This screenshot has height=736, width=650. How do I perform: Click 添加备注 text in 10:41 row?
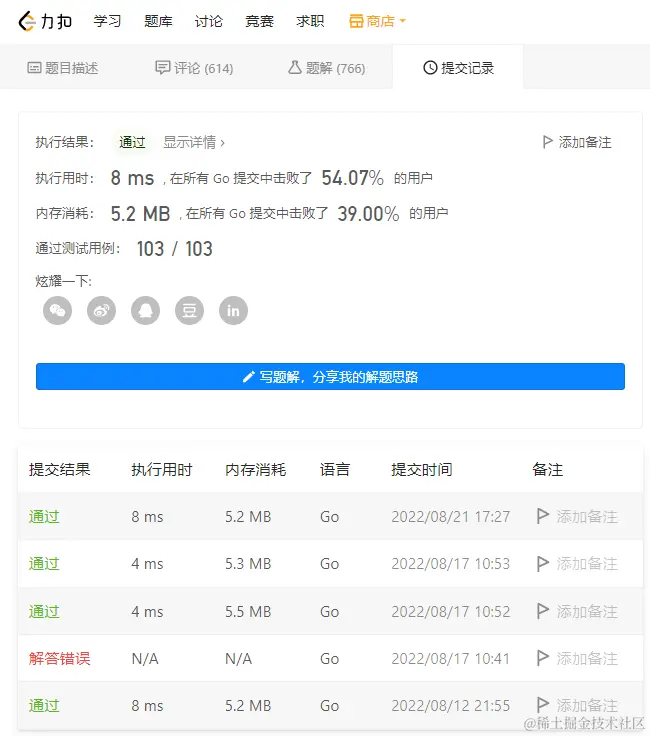(587, 659)
